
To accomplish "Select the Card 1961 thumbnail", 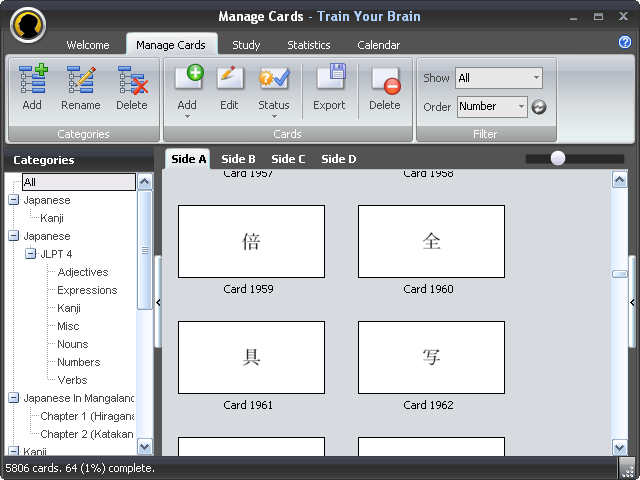I will [x=251, y=357].
